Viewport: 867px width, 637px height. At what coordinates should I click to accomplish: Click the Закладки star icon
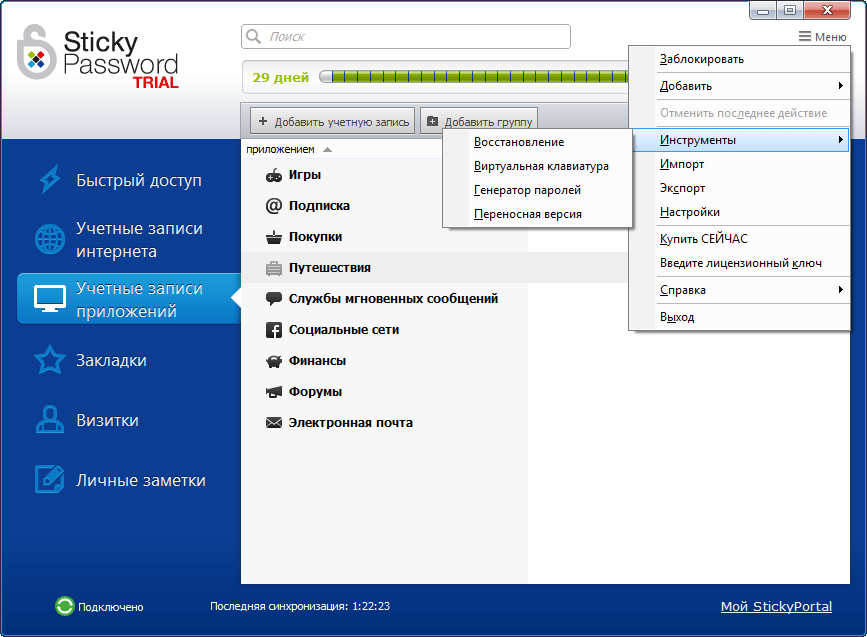[x=49, y=361]
